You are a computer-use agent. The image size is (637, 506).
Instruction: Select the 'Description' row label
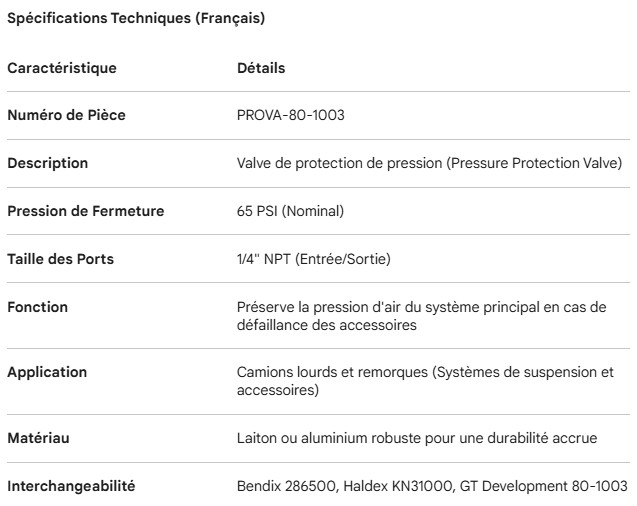[x=47, y=163]
